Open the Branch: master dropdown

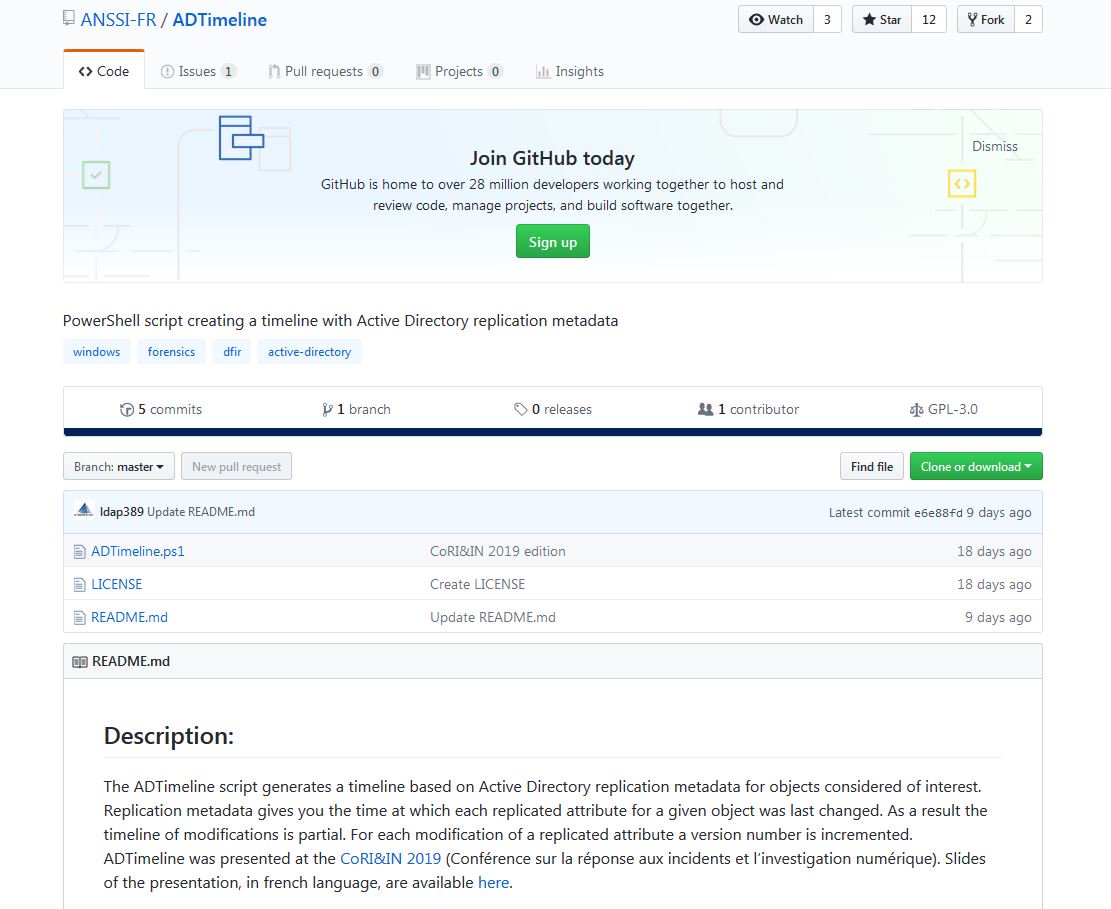(x=119, y=466)
